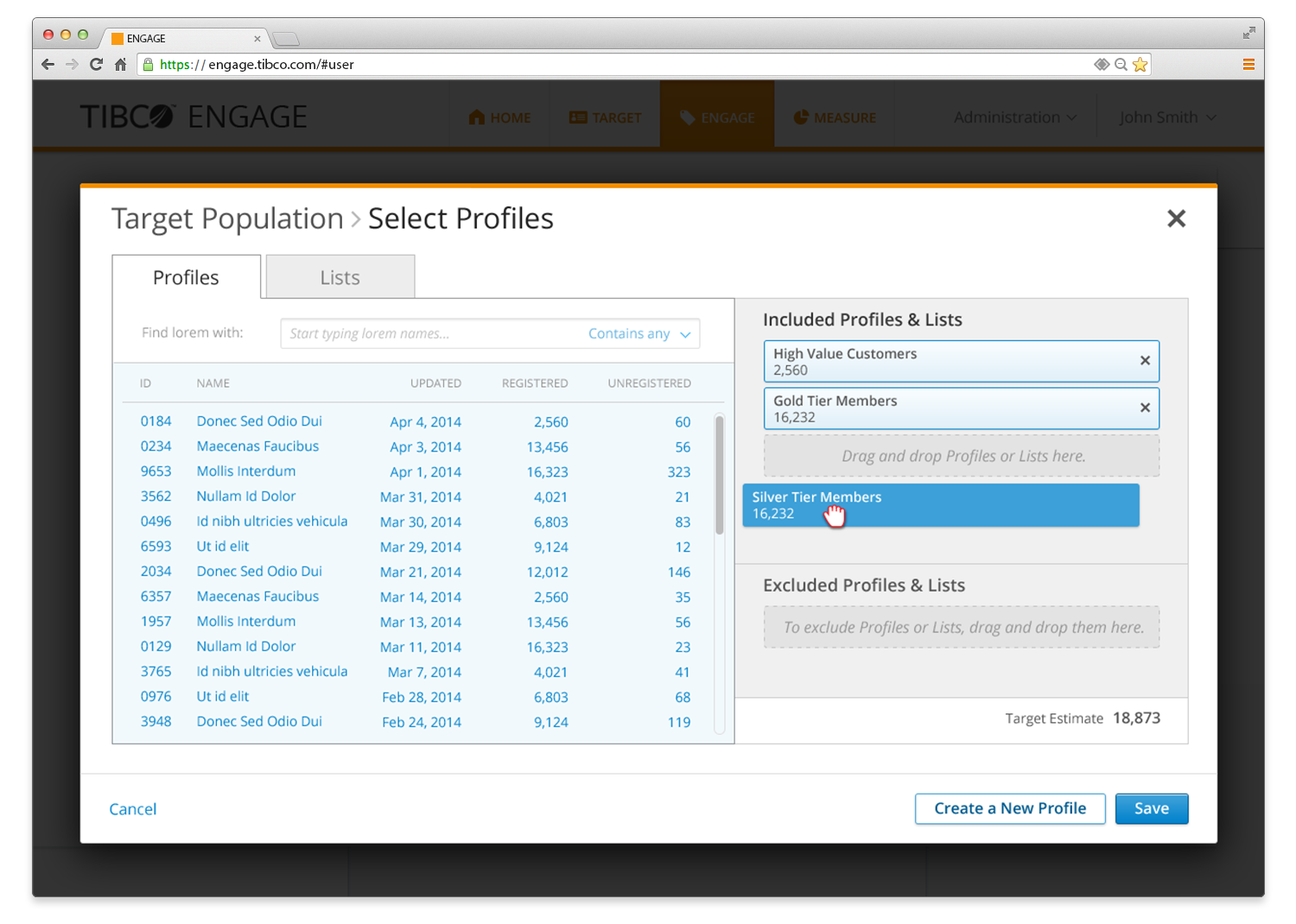
Task: Close the Select Profiles dialog
Action: pyautogui.click(x=1176, y=218)
